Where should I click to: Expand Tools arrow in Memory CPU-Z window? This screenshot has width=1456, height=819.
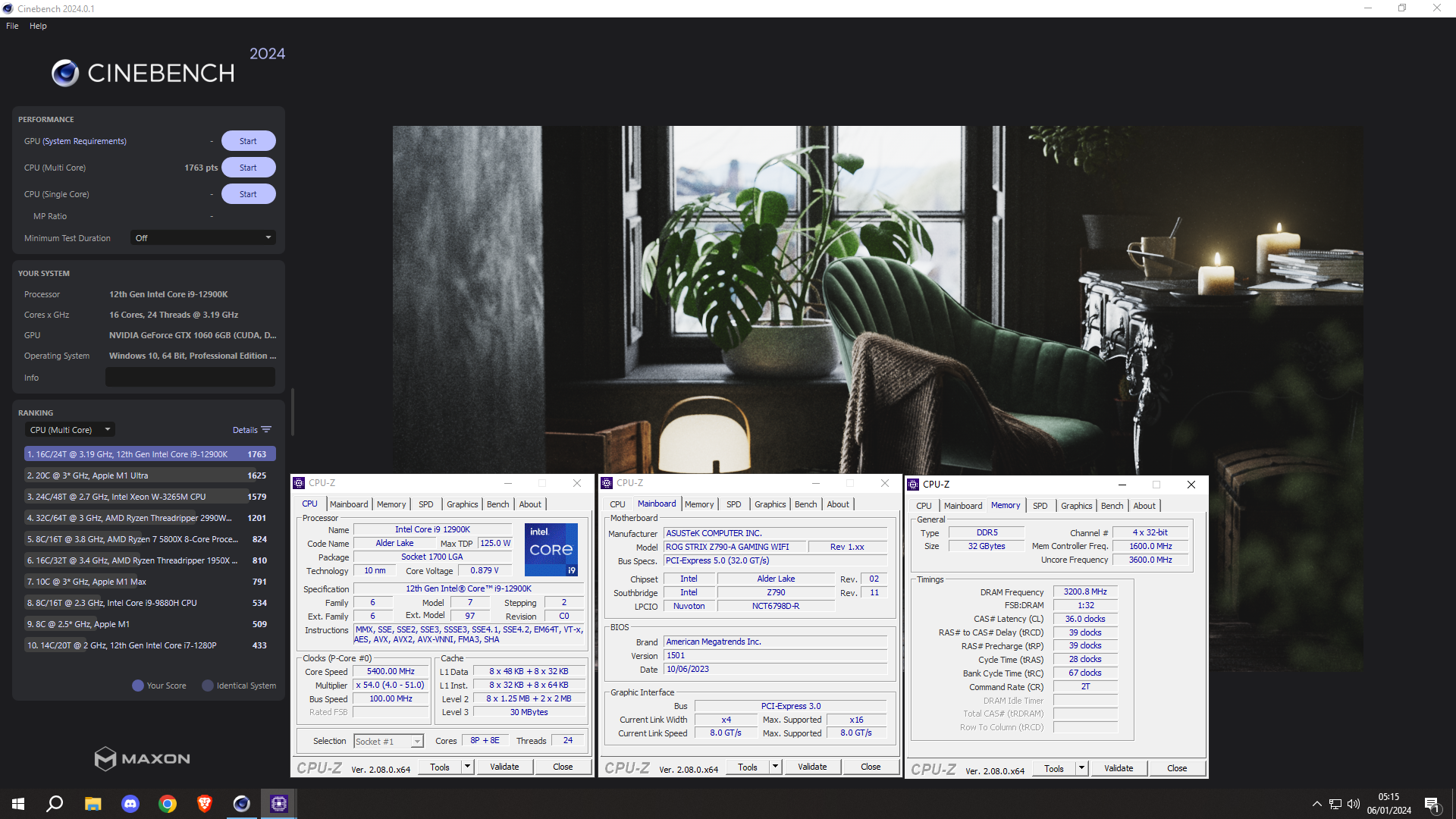tap(1081, 768)
